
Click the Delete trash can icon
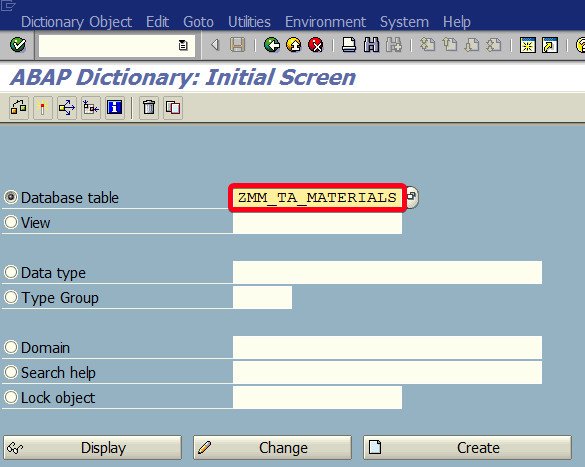coord(149,108)
